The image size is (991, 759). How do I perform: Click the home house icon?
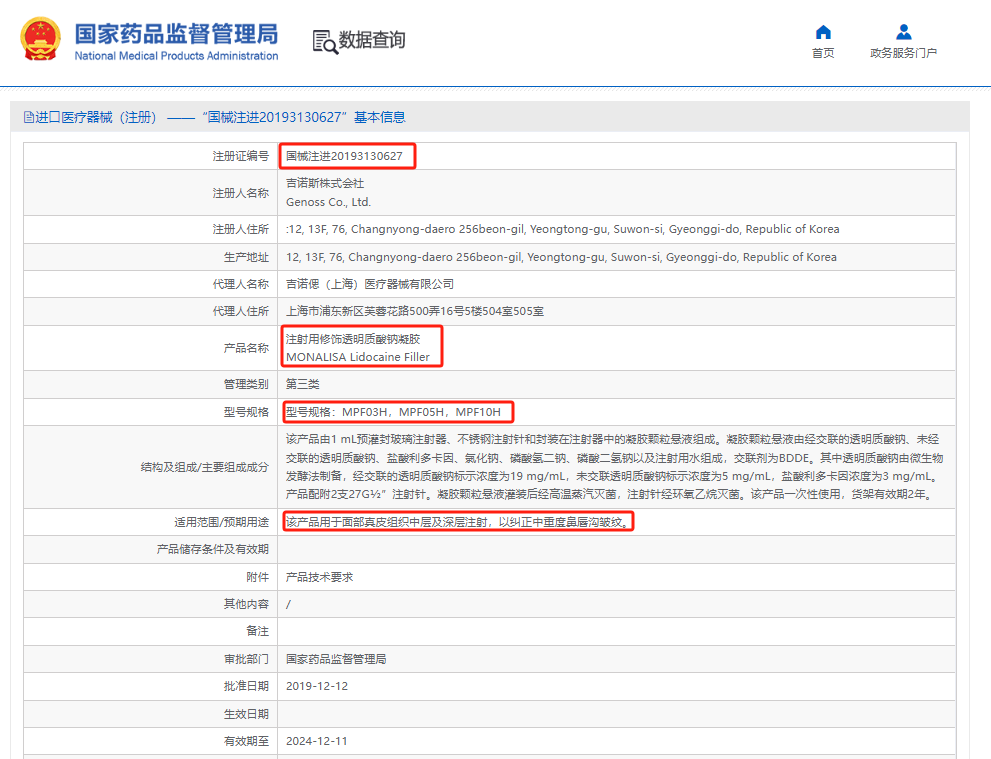tap(823, 32)
